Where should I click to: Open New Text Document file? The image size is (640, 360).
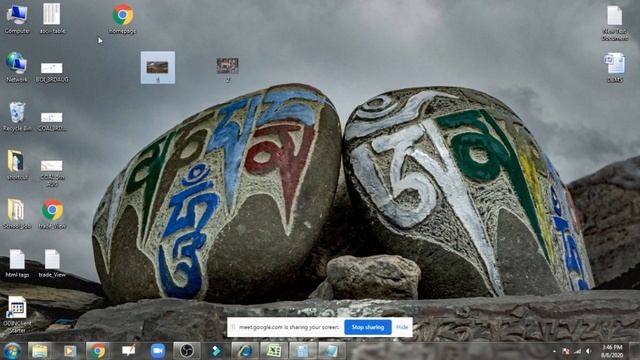point(614,23)
